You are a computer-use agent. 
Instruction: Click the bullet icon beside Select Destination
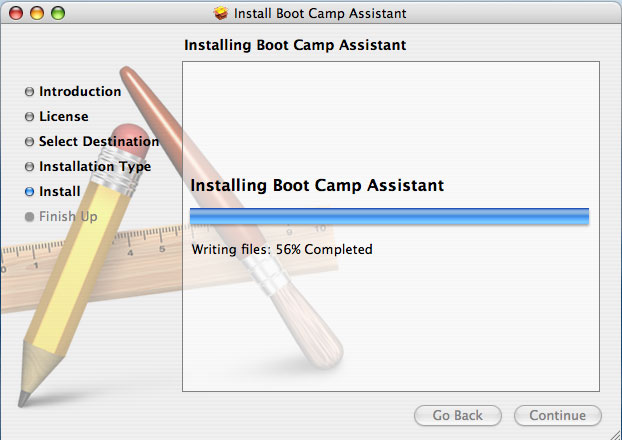(x=29, y=142)
